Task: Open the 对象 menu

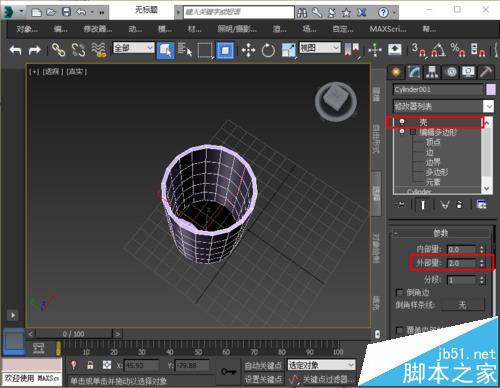Action: point(27,29)
